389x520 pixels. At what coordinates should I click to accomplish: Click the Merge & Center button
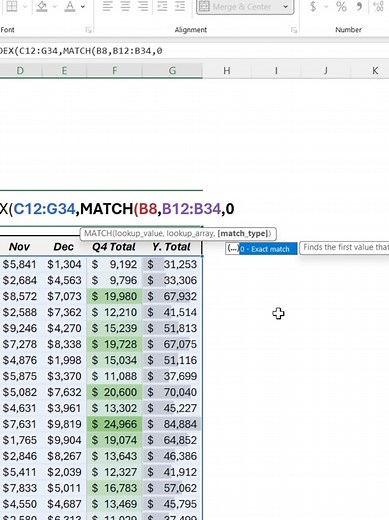(238, 7)
